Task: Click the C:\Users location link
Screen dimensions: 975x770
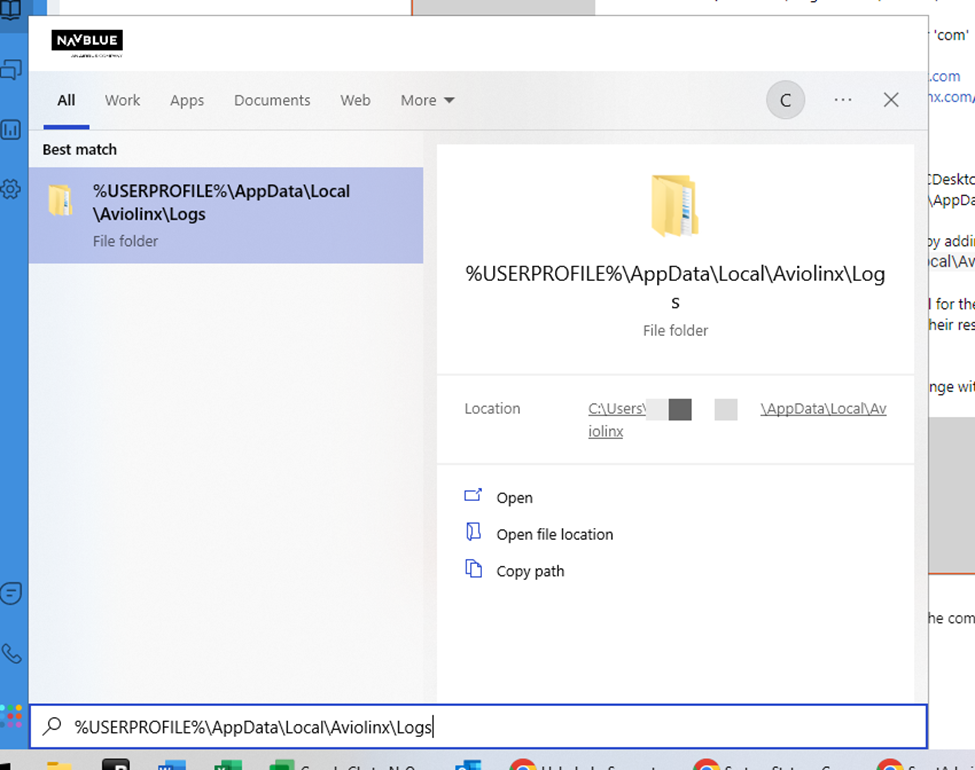Action: click(617, 409)
